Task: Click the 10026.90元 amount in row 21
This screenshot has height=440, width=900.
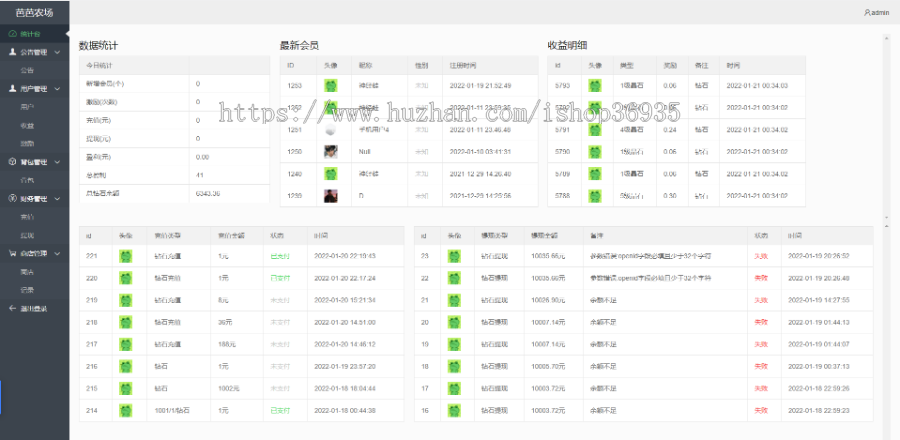Action: coord(548,300)
